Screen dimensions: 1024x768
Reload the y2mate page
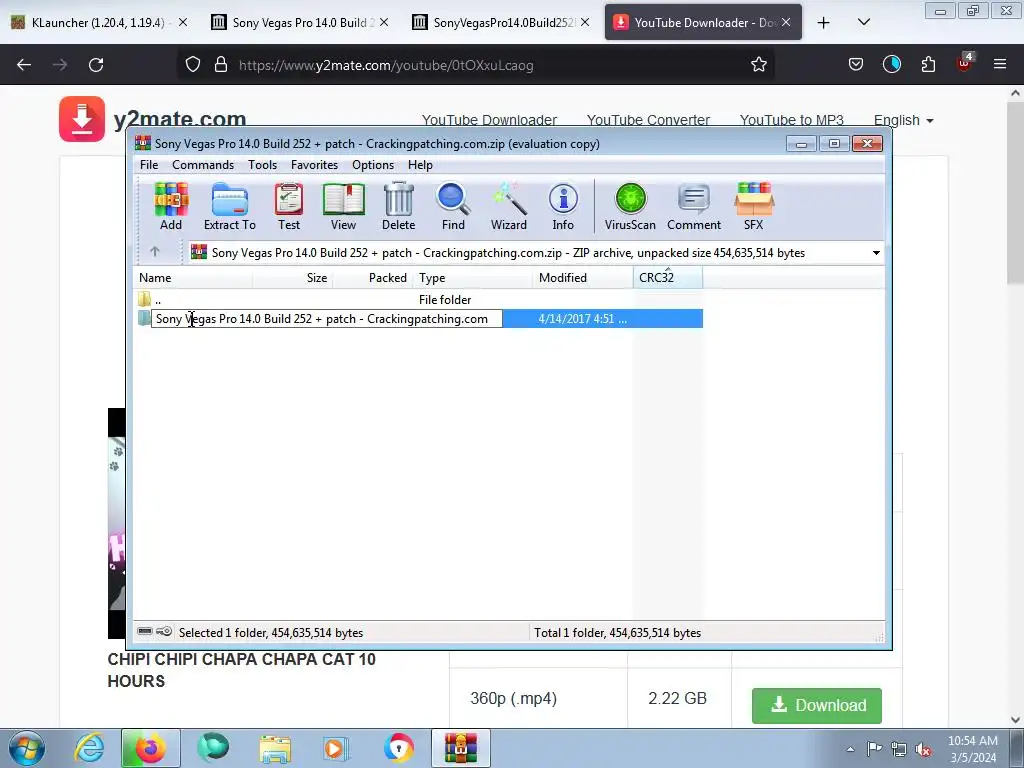click(96, 65)
